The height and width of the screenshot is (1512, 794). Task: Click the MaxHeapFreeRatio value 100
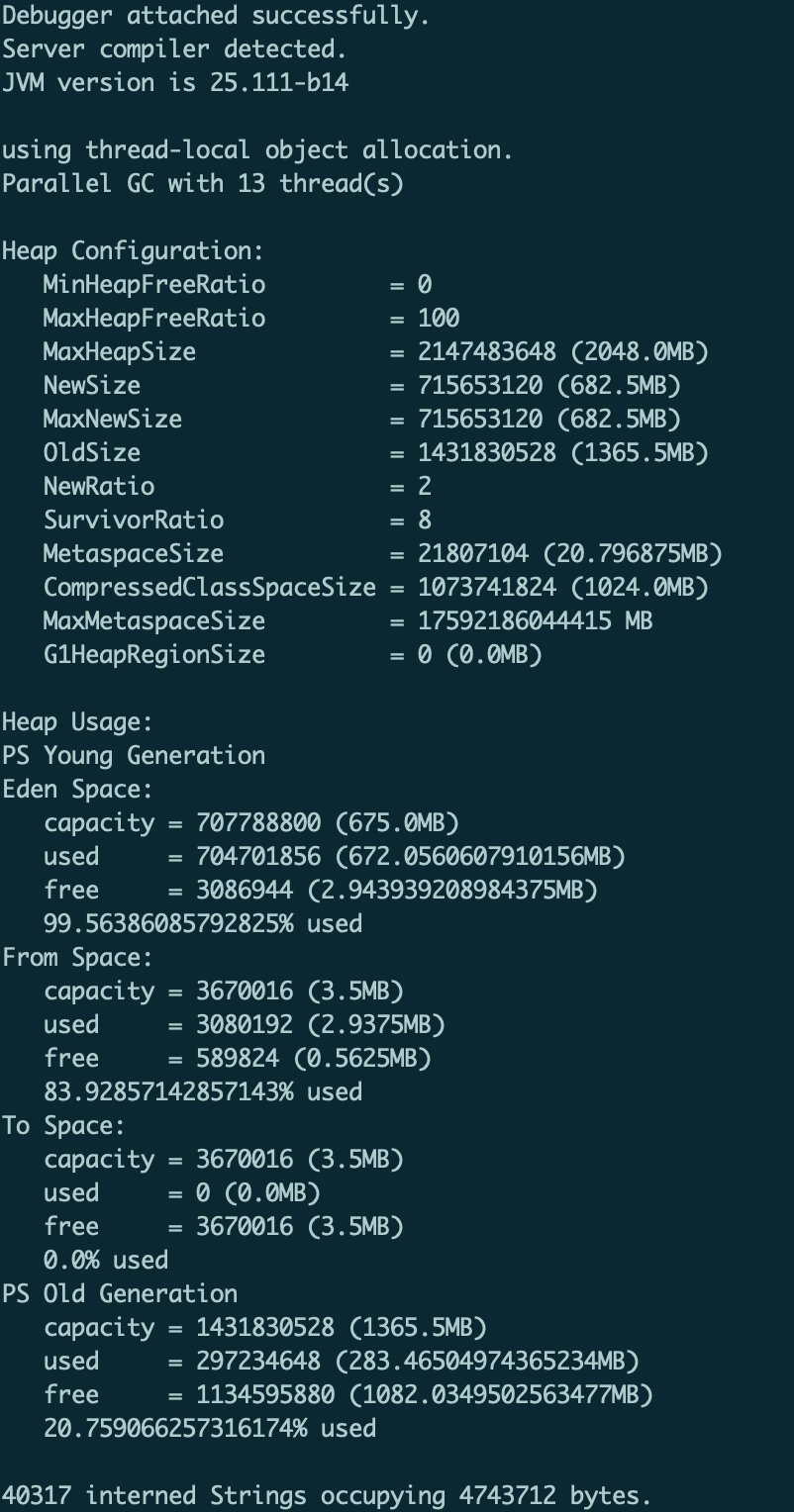(439, 319)
